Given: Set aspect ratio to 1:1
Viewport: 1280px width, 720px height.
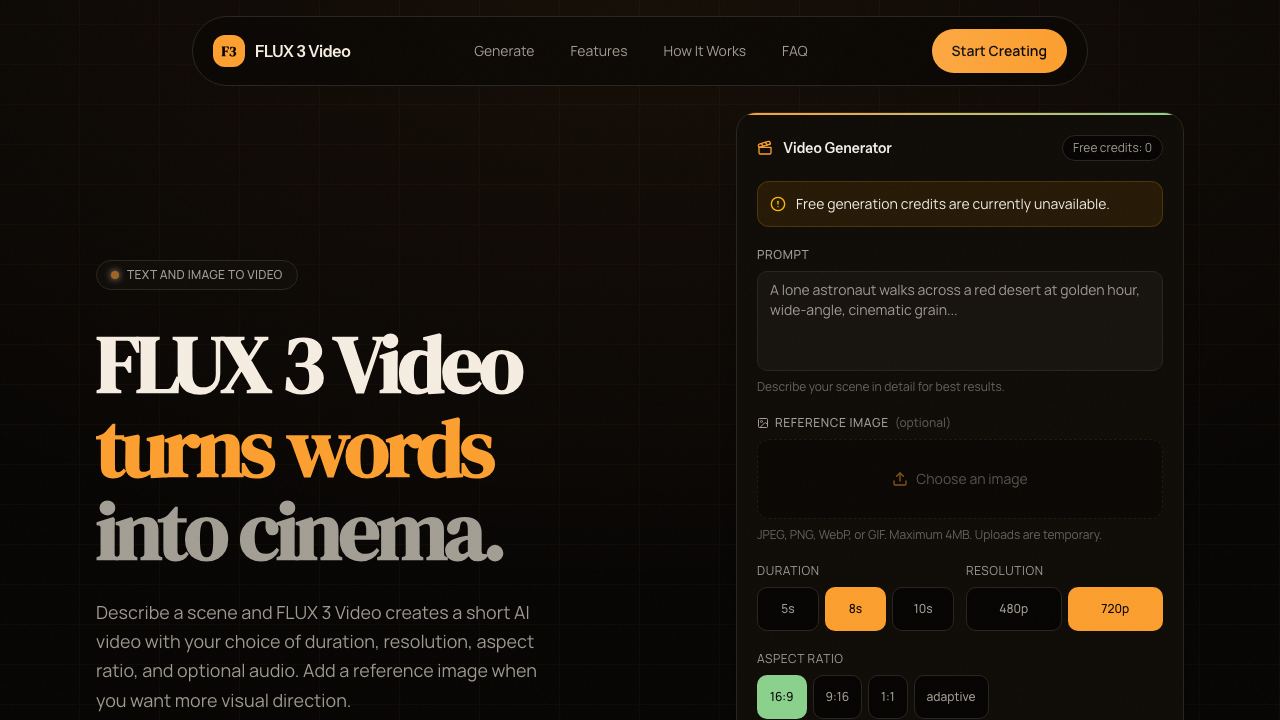Looking at the screenshot, I should click(888, 697).
